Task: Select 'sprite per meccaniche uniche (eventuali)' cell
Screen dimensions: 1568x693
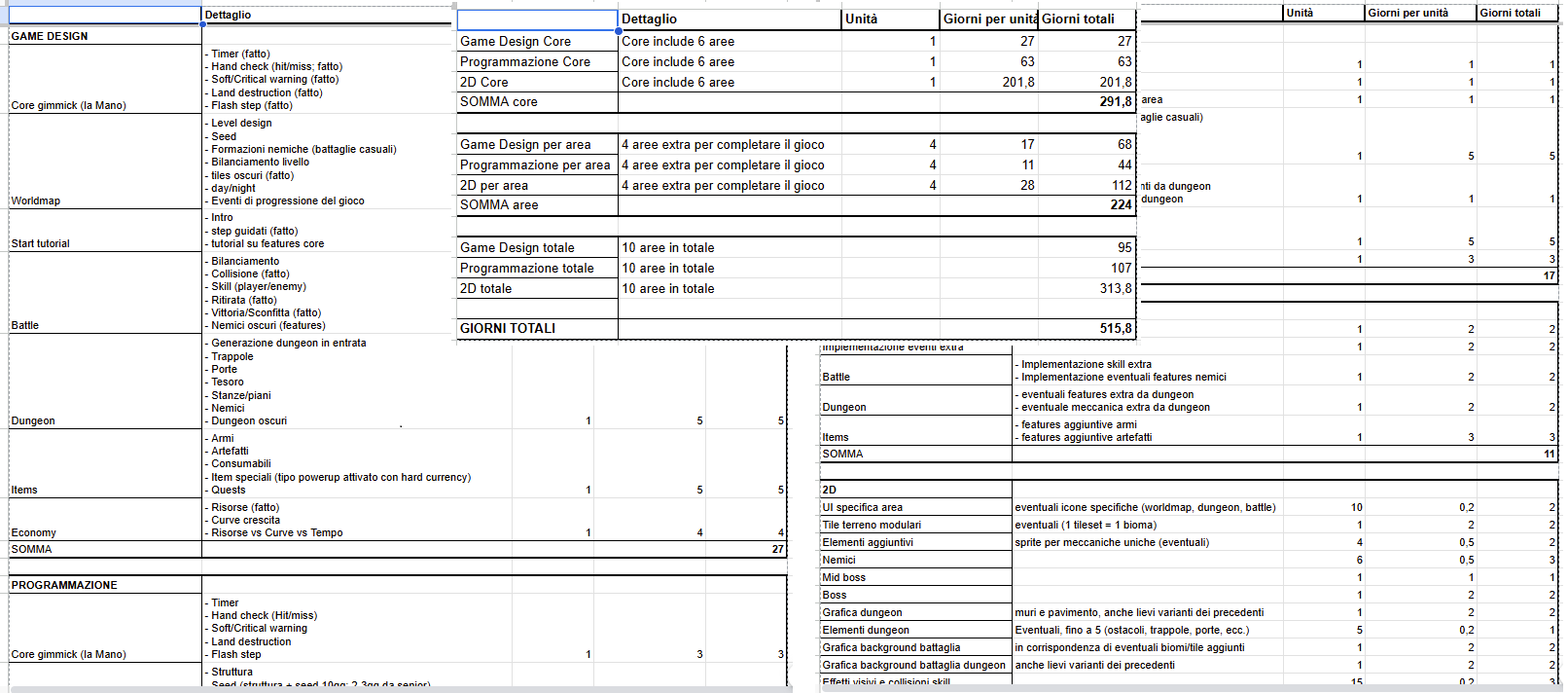Action: (x=1148, y=542)
